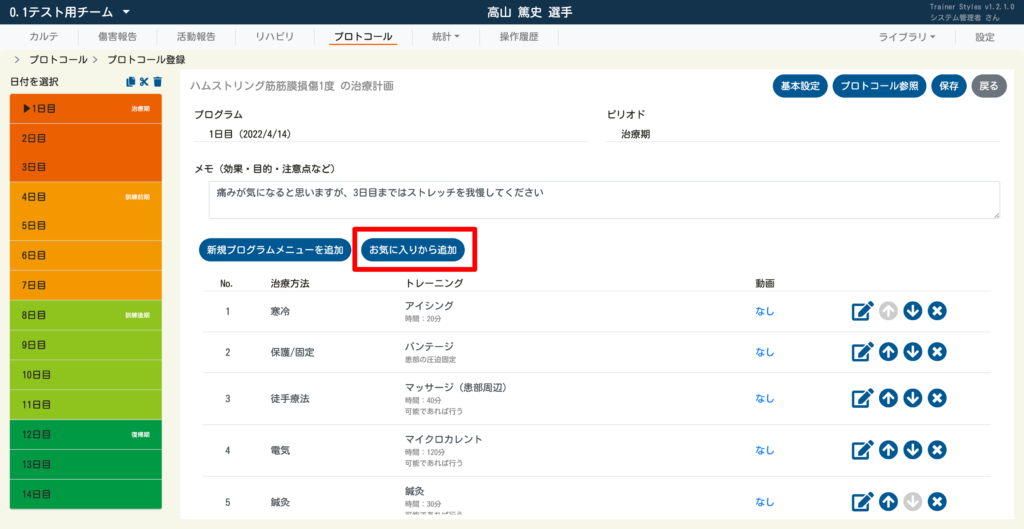Select day 9日目 in date list
Image resolution: width=1024 pixels, height=529 pixels.
[x=86, y=345]
